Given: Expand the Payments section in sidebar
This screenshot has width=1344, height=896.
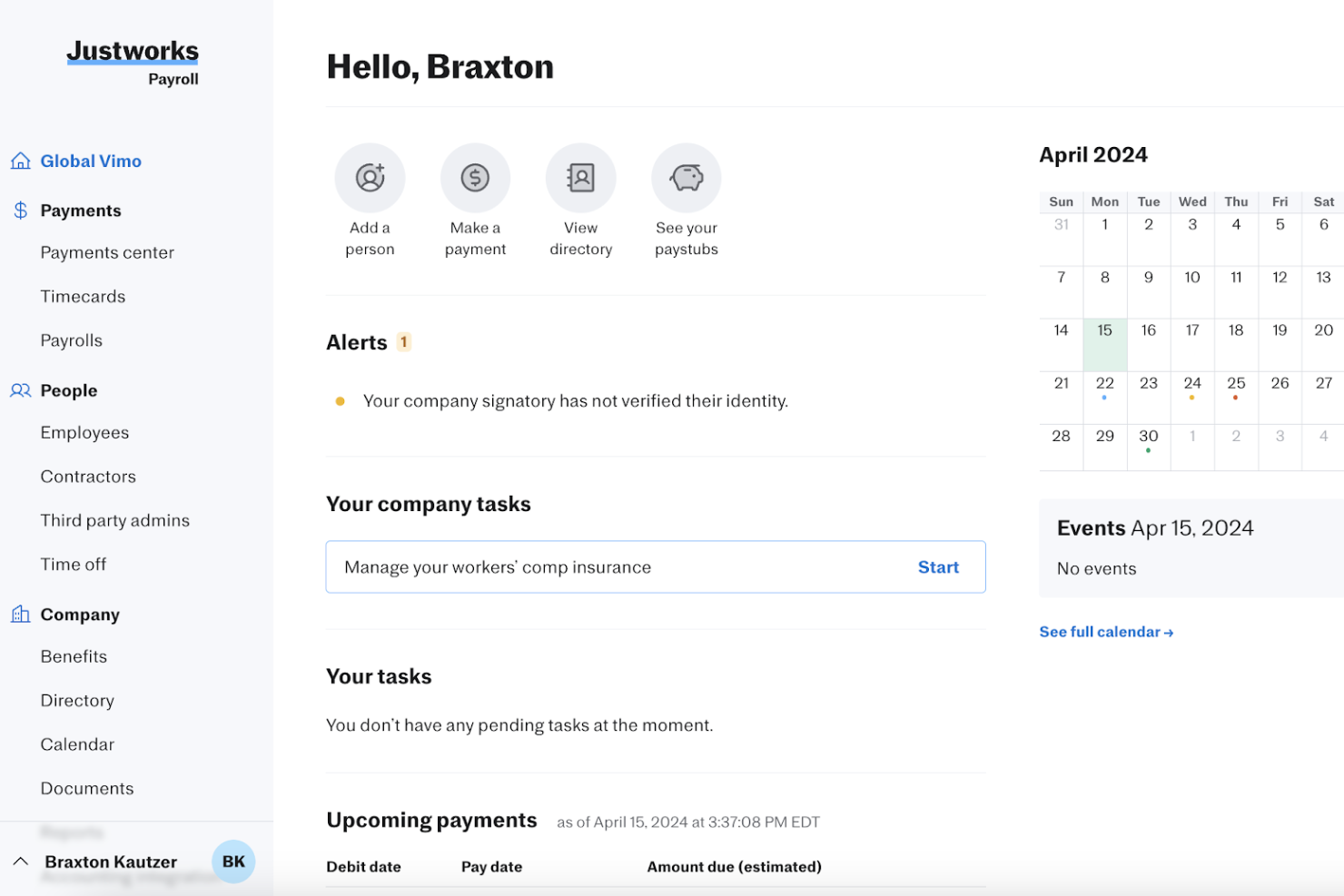Looking at the screenshot, I should point(81,210).
